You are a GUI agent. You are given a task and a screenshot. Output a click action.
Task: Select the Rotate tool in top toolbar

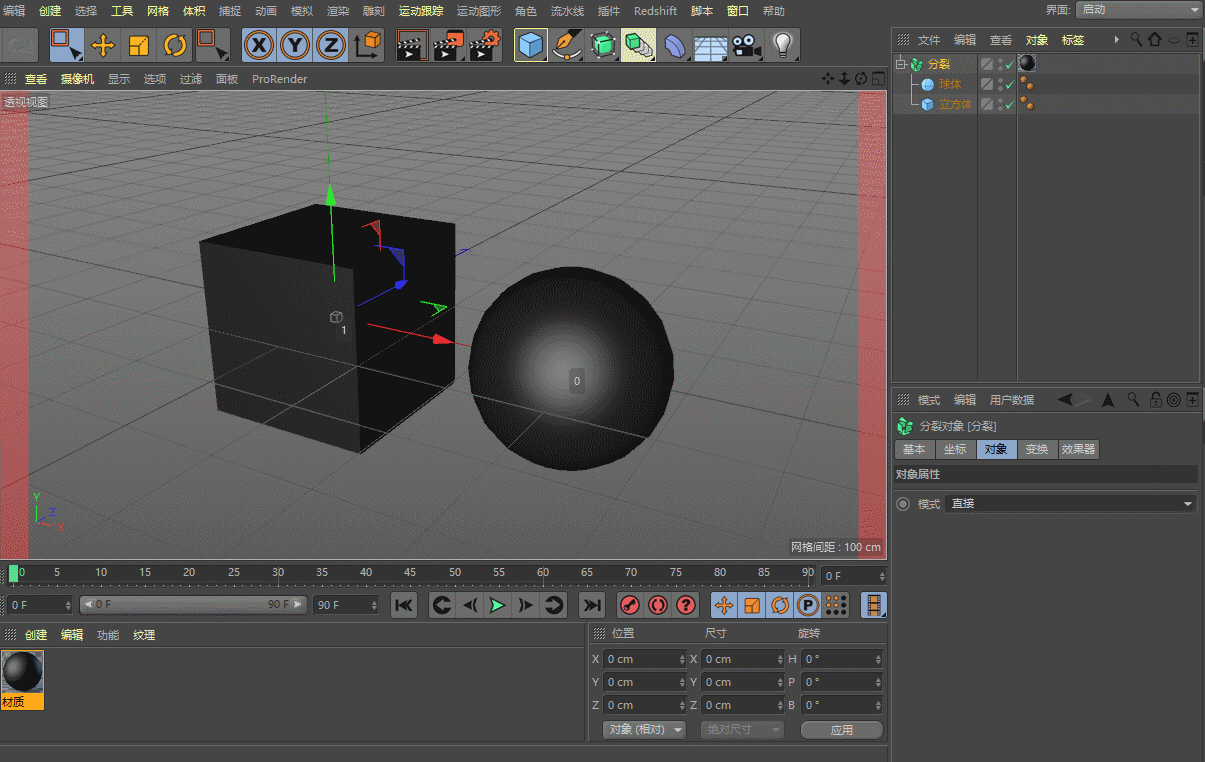175,45
